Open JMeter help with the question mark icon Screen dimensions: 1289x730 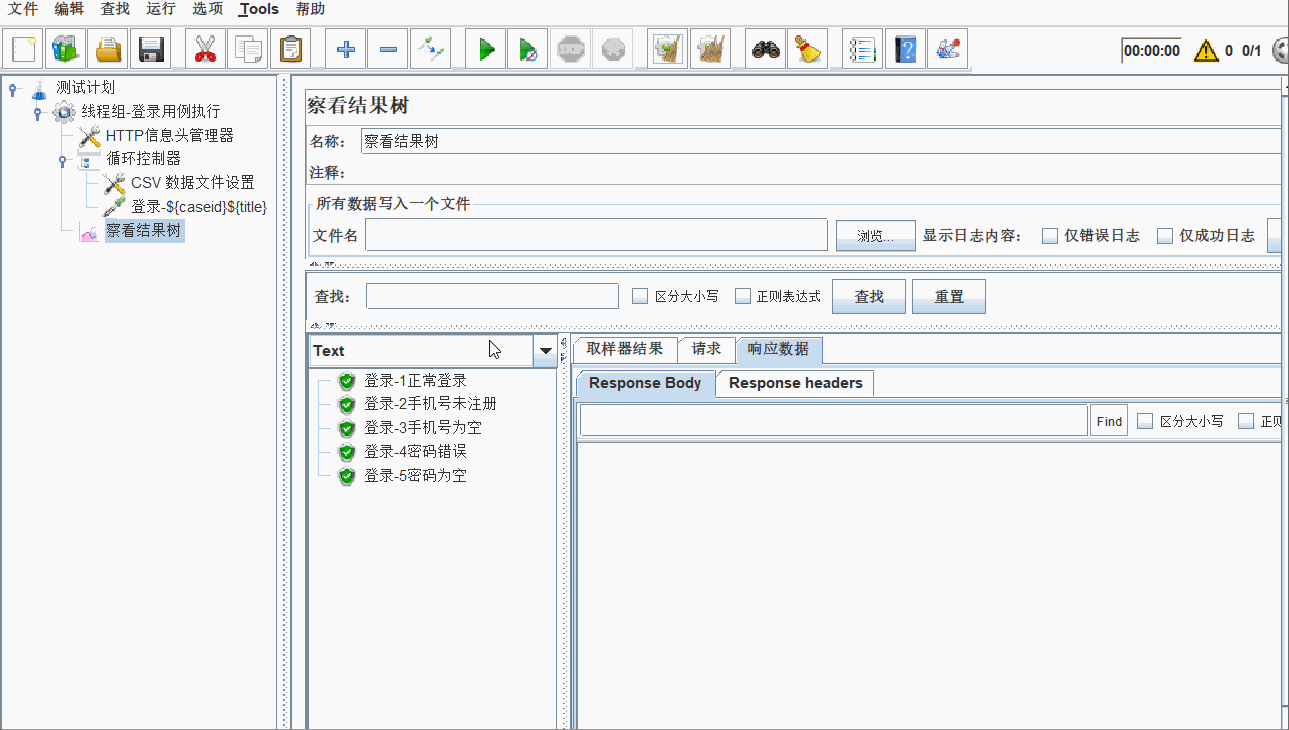coord(905,48)
